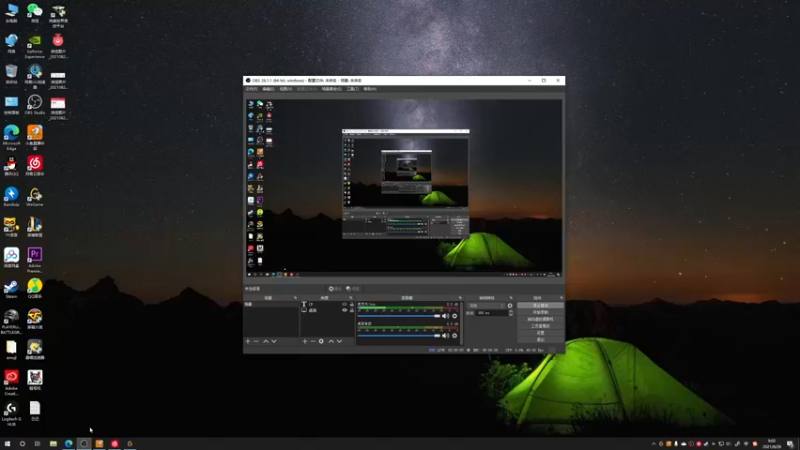Adjust desktop audio volume slider

(398, 336)
